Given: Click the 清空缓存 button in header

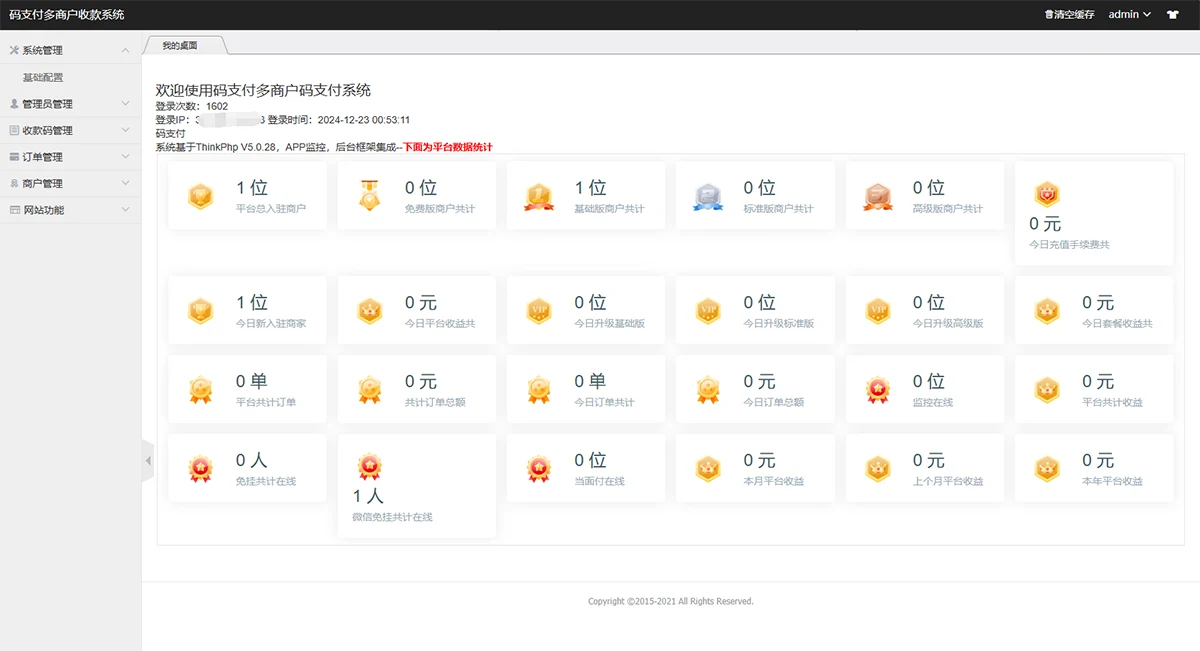Looking at the screenshot, I should pyautogui.click(x=1069, y=15).
